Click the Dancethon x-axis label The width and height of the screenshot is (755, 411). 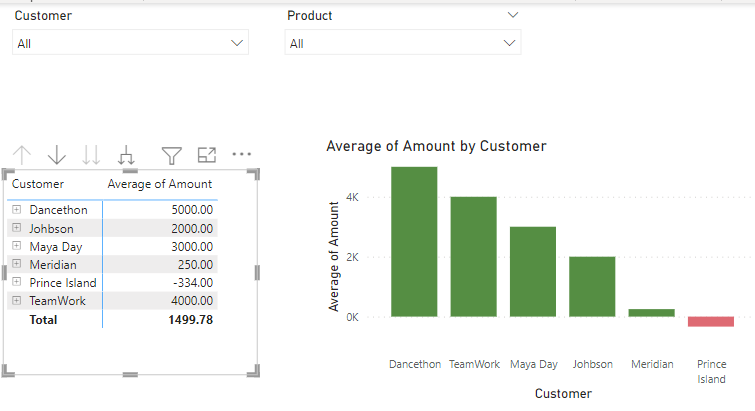point(415,364)
